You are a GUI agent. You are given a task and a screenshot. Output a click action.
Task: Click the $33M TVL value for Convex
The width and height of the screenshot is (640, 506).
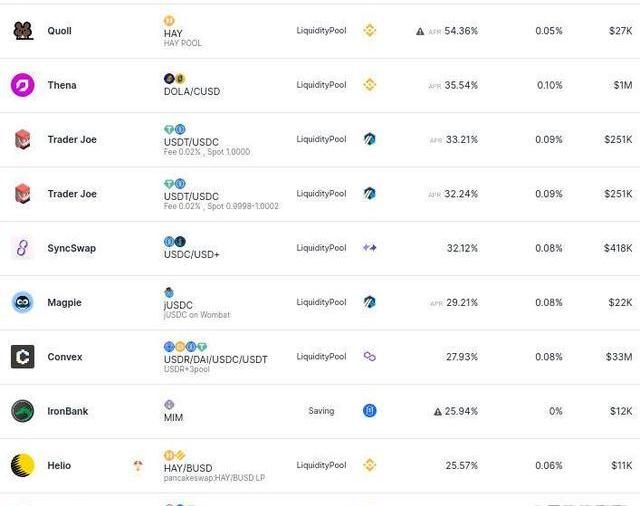pyautogui.click(x=619, y=357)
